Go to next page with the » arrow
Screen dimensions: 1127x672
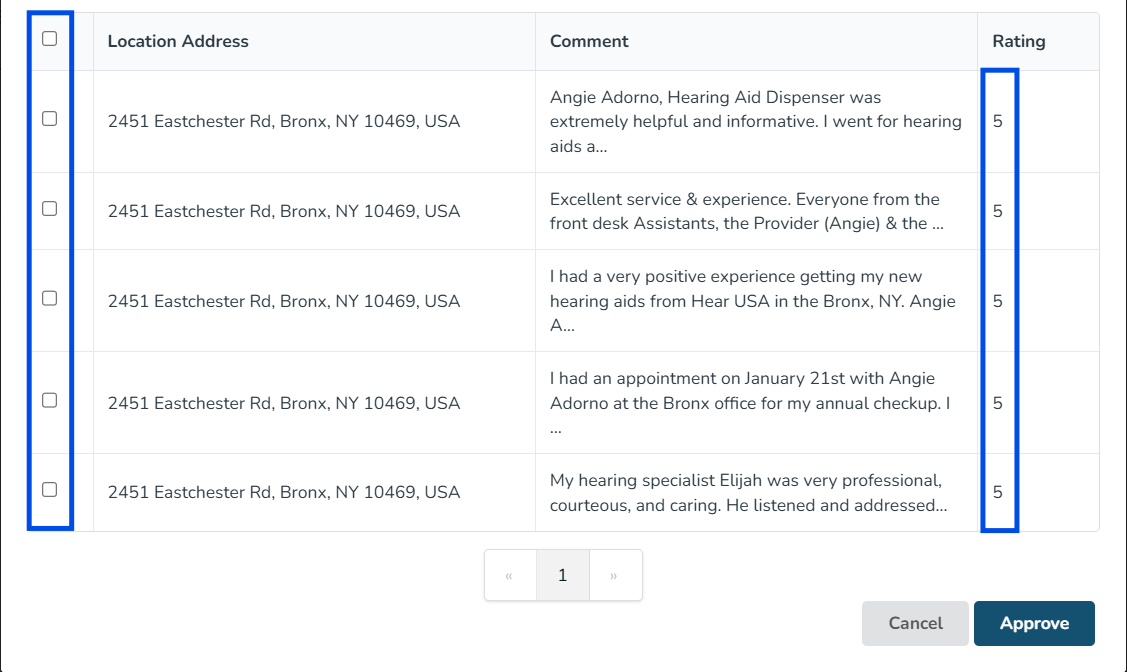pyautogui.click(x=614, y=576)
